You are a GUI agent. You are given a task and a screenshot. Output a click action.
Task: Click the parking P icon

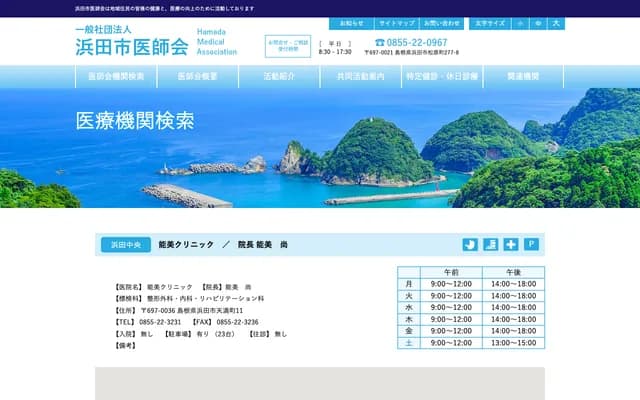(531, 244)
